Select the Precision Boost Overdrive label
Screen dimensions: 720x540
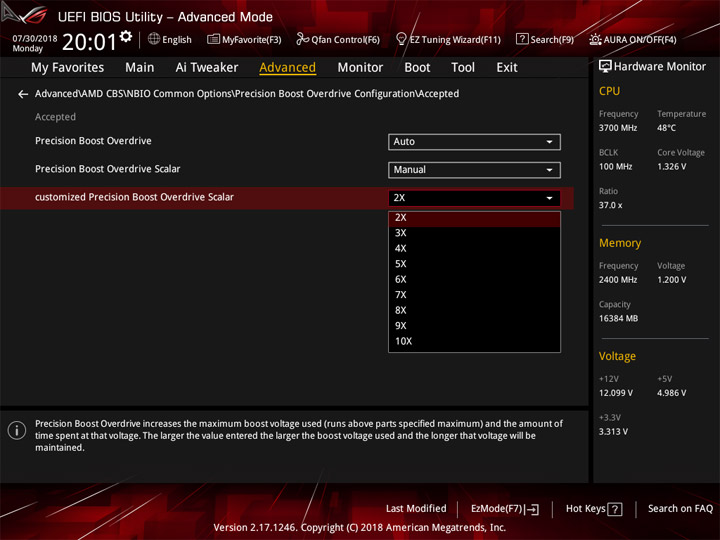[93, 141]
